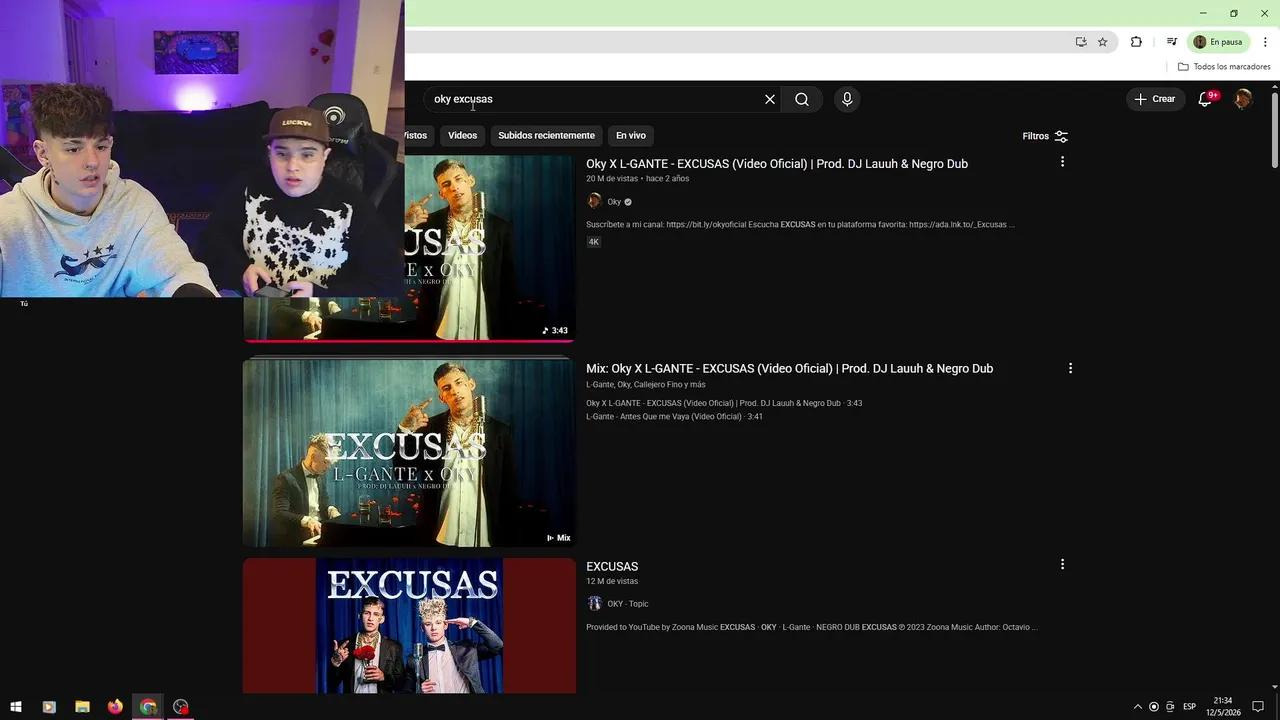Open the YouTube account avatar menu
The width and height of the screenshot is (1280, 720).
point(1243,99)
